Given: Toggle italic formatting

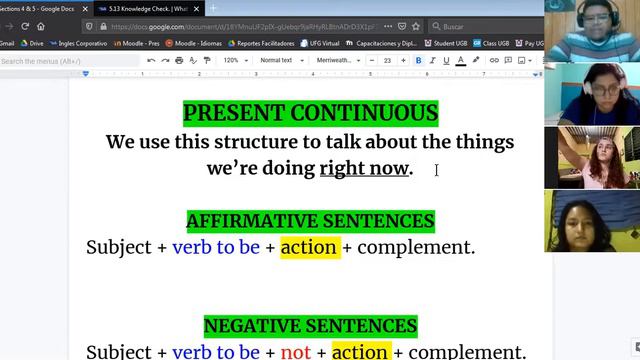Looking at the screenshot, I should [x=432, y=60].
